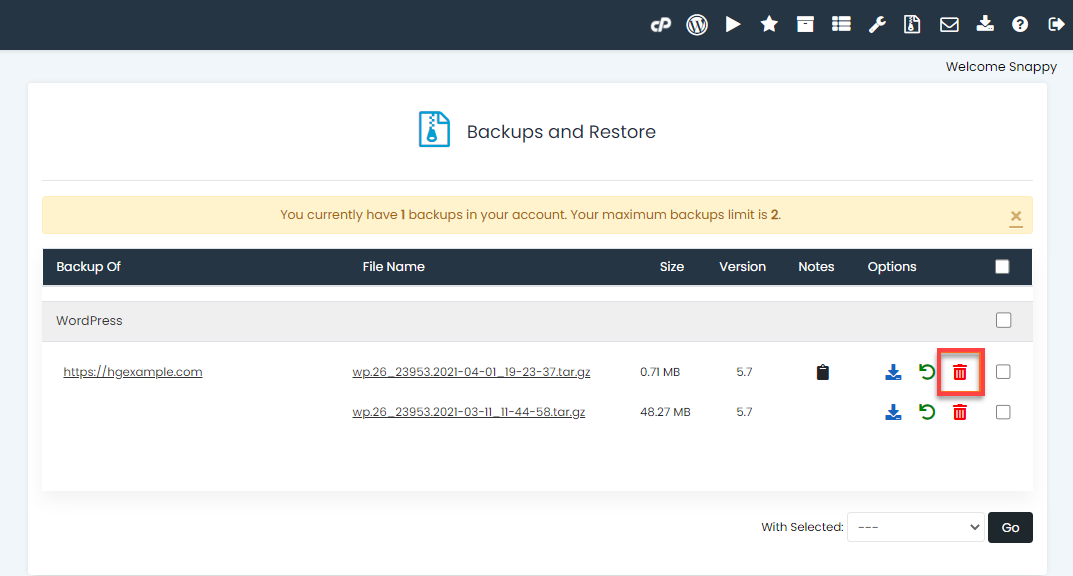Click the File Name column header
Image resolution: width=1073 pixels, height=576 pixels.
coord(393,267)
